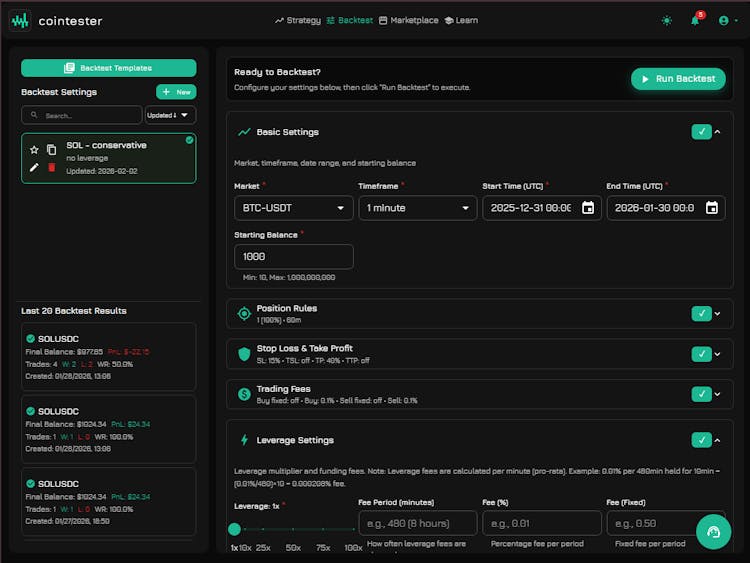Click the Run Backtest button
750x563 pixels.
tap(677, 79)
